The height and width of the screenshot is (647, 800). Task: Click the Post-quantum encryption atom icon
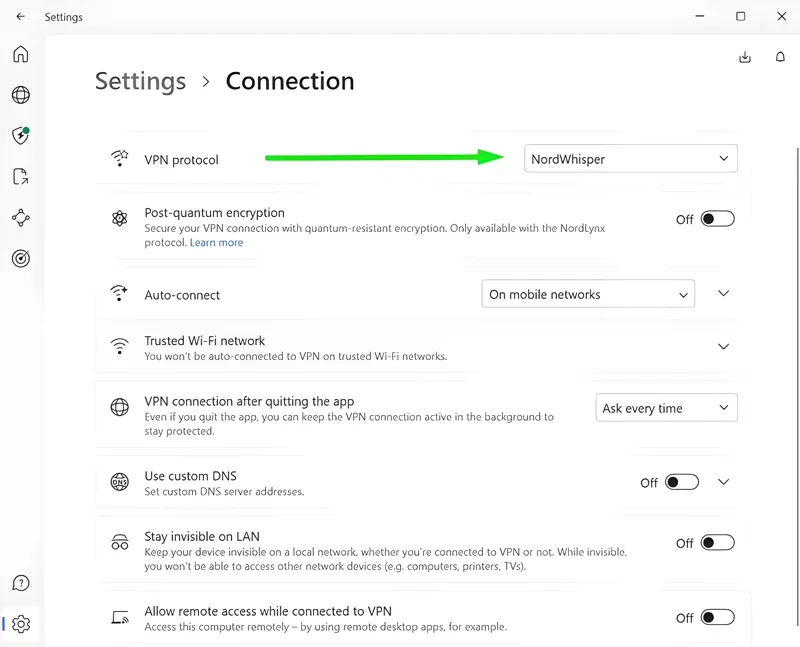coord(119,219)
